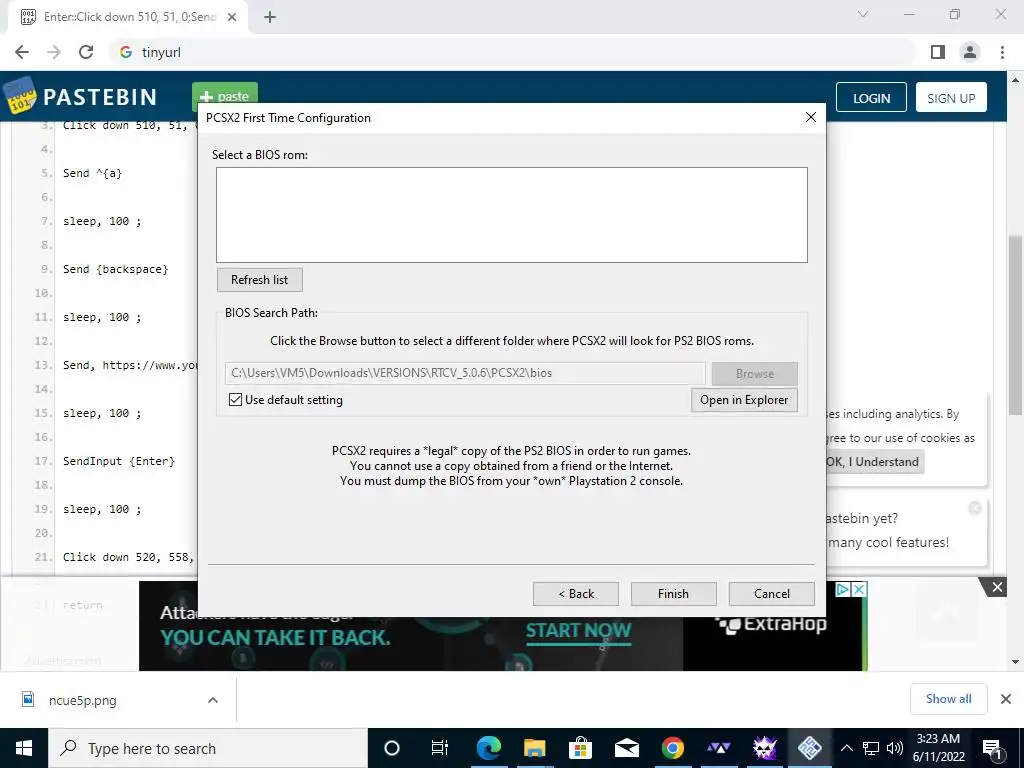Click the AdChoices icon on ad

842,589
